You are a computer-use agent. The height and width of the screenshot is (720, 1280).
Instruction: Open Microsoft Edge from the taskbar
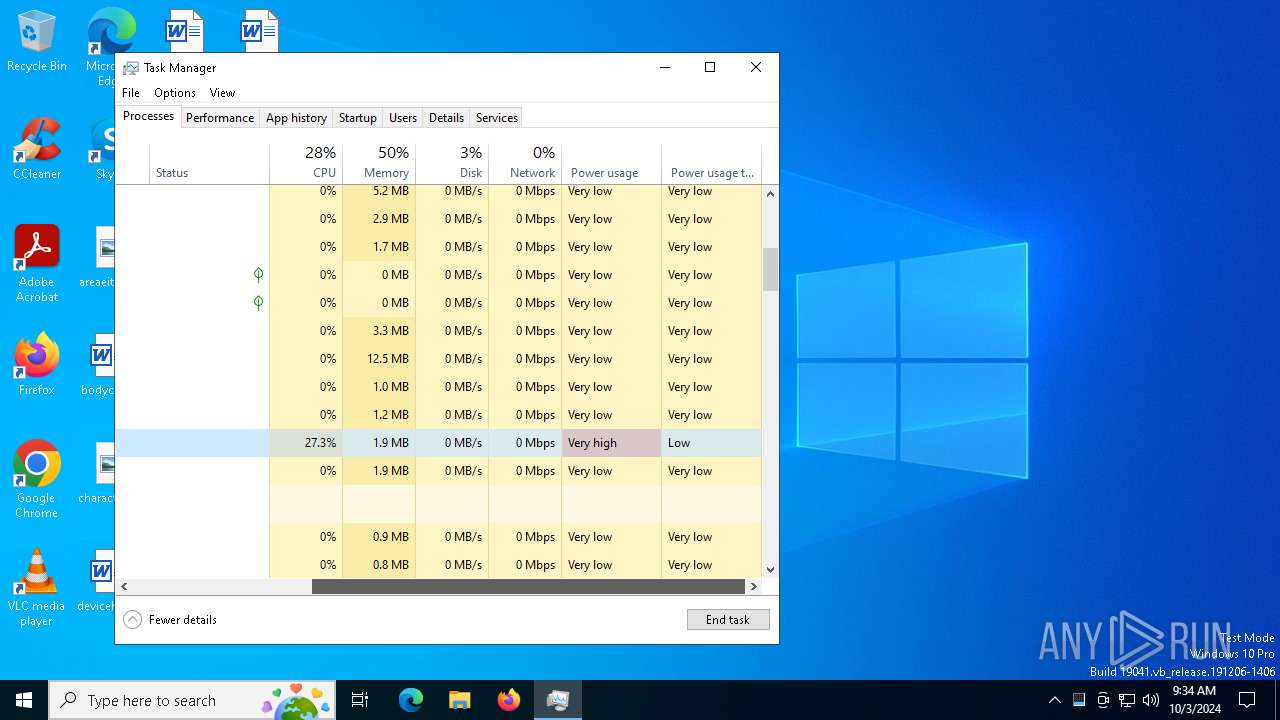tap(411, 700)
